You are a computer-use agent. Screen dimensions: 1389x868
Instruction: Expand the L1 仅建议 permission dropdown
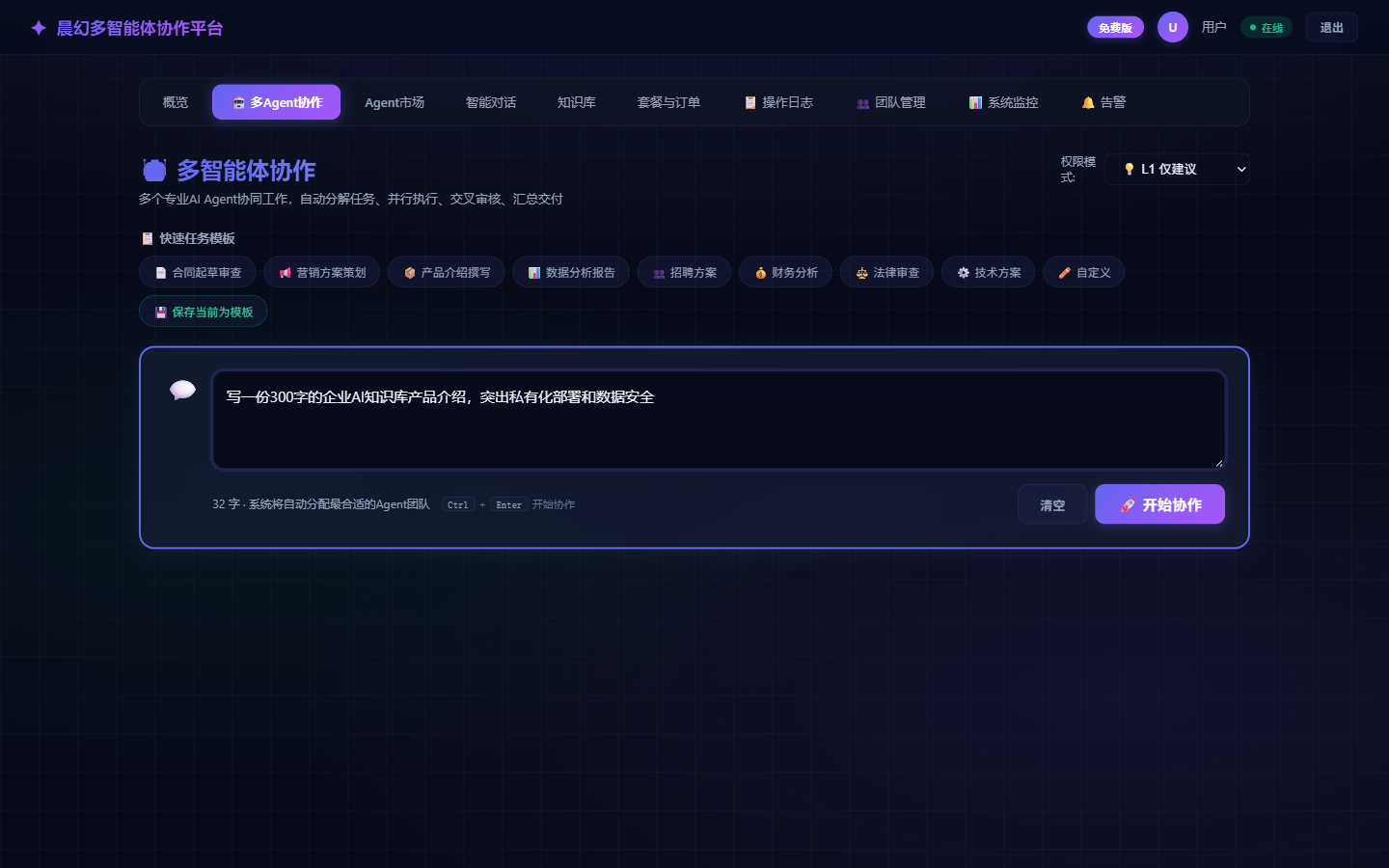coord(1177,169)
